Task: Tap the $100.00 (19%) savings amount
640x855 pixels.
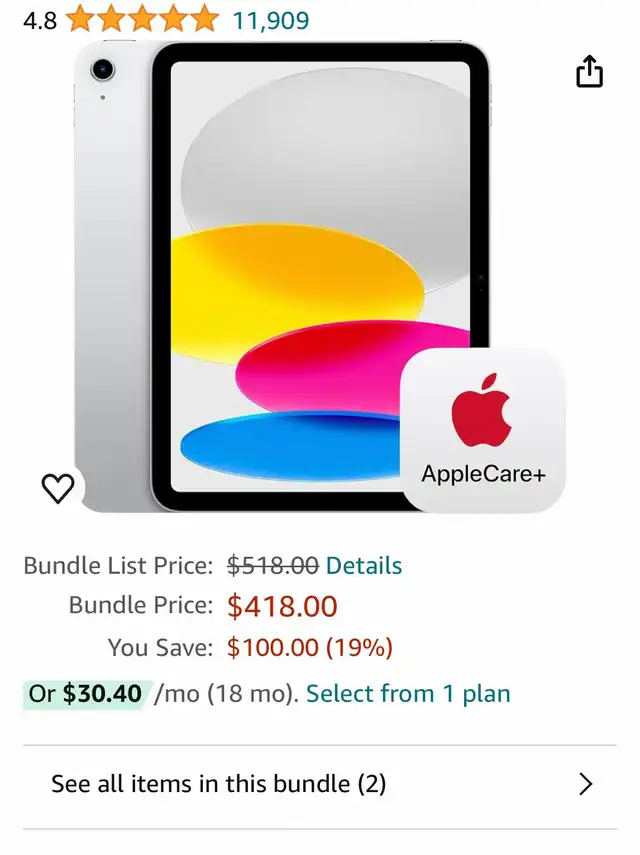Action: [x=310, y=647]
